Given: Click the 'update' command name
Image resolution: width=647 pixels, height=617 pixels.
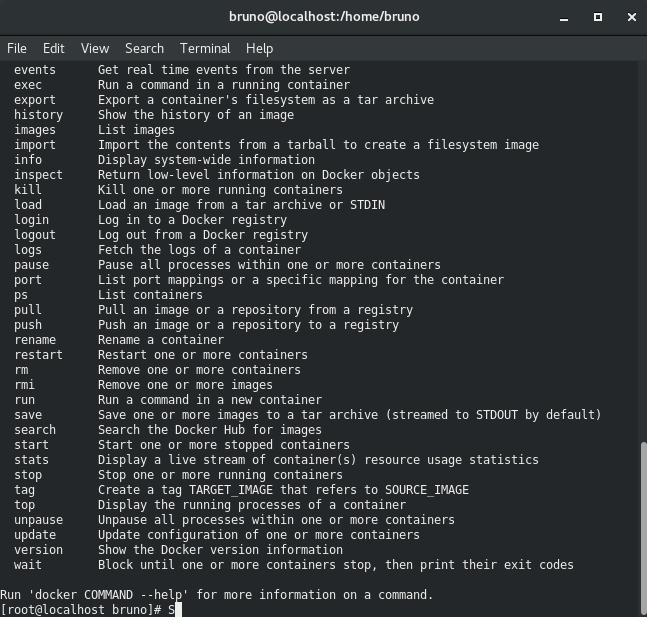Looking at the screenshot, I should [35, 534].
